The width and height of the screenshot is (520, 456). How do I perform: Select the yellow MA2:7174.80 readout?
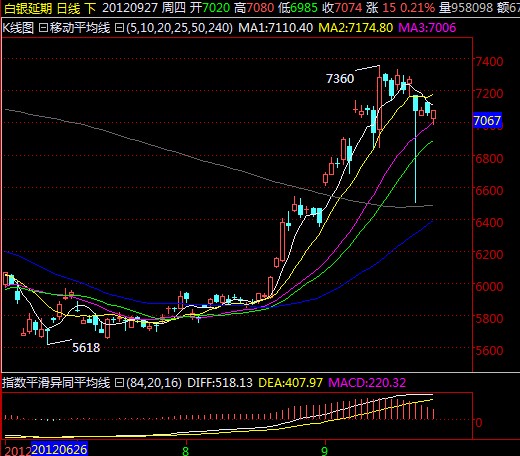click(x=356, y=28)
